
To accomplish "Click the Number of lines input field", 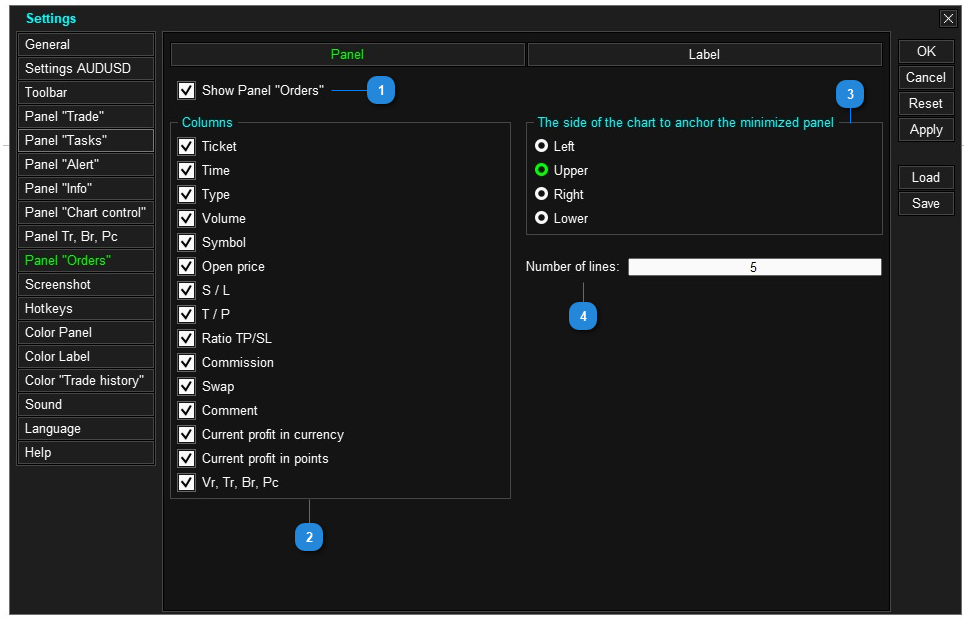I will tap(754, 267).
